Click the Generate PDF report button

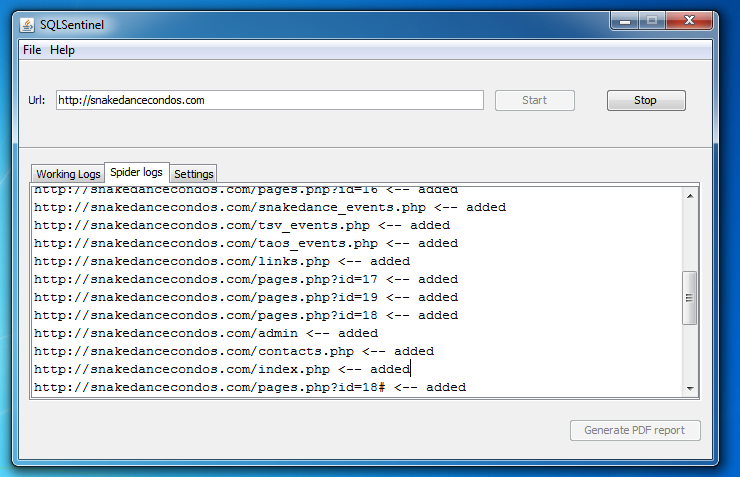click(x=635, y=430)
